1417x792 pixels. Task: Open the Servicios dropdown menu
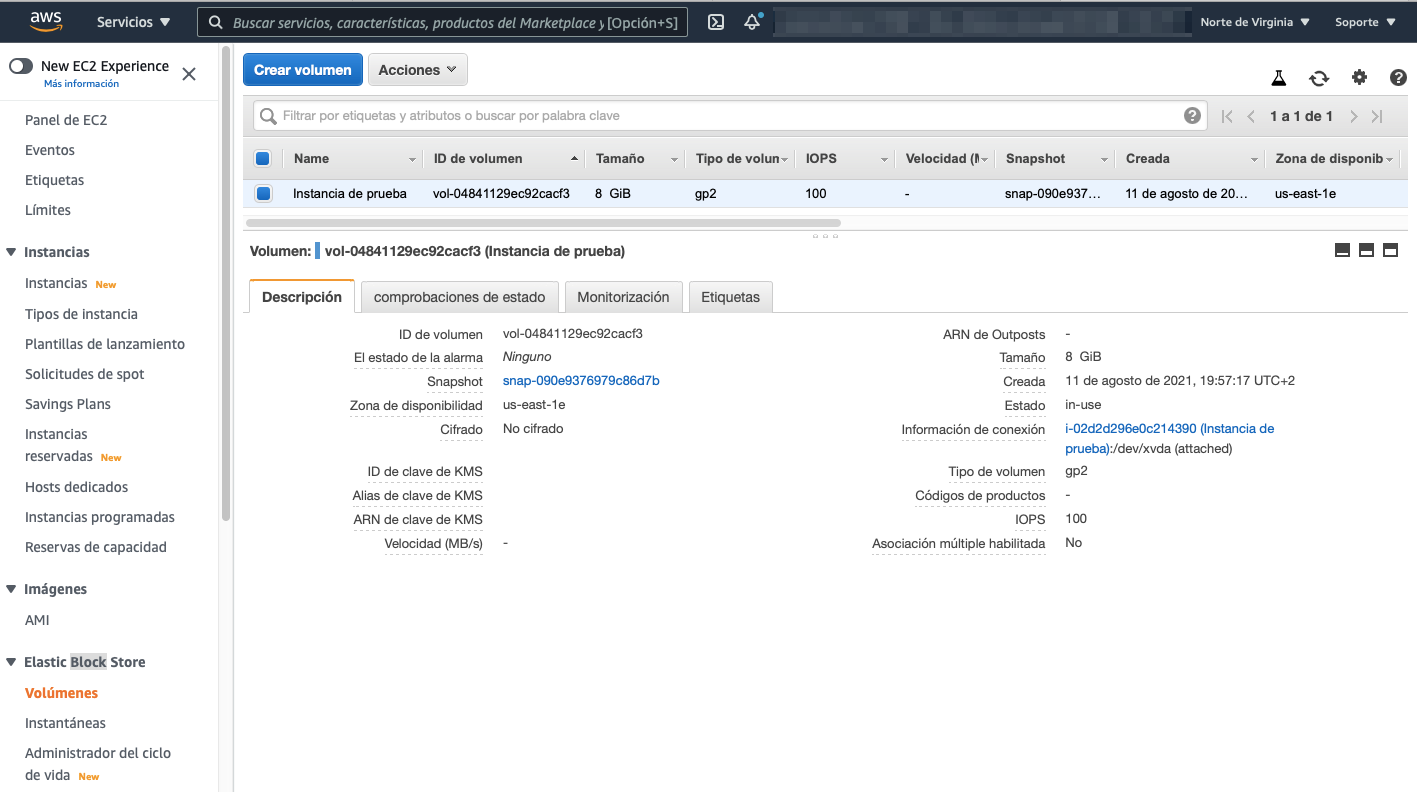pyautogui.click(x=134, y=22)
